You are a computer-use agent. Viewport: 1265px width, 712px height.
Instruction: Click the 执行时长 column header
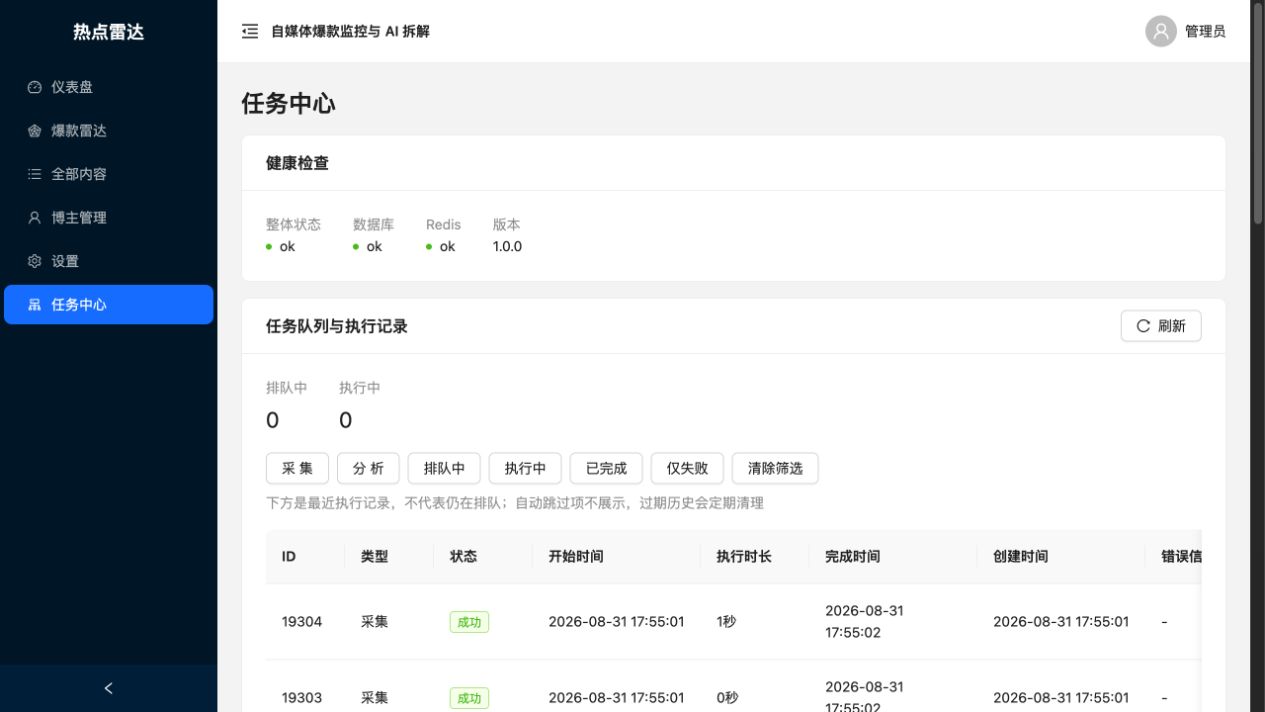(754, 557)
